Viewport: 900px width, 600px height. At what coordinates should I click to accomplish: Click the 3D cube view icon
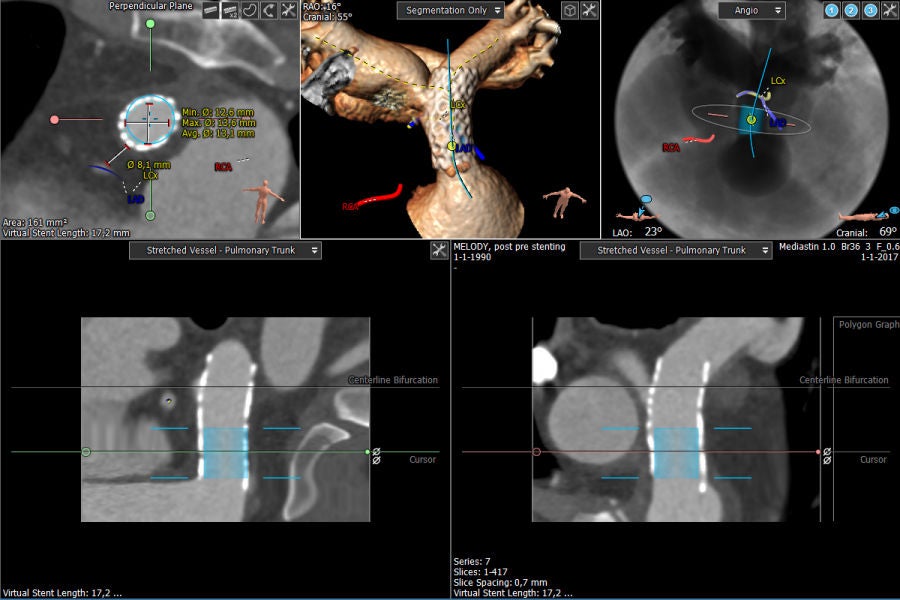[569, 10]
